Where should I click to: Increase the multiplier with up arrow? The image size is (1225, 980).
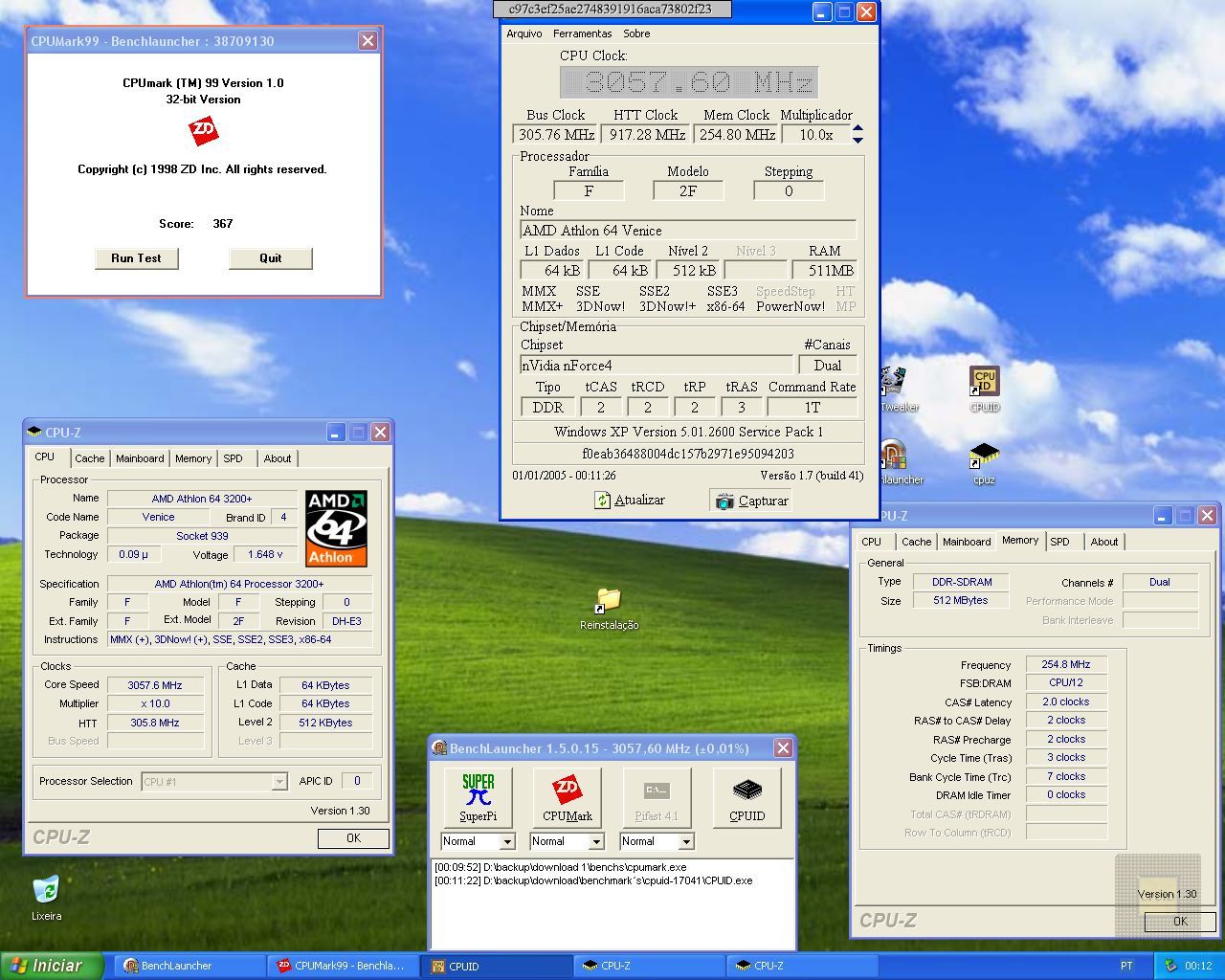857,129
